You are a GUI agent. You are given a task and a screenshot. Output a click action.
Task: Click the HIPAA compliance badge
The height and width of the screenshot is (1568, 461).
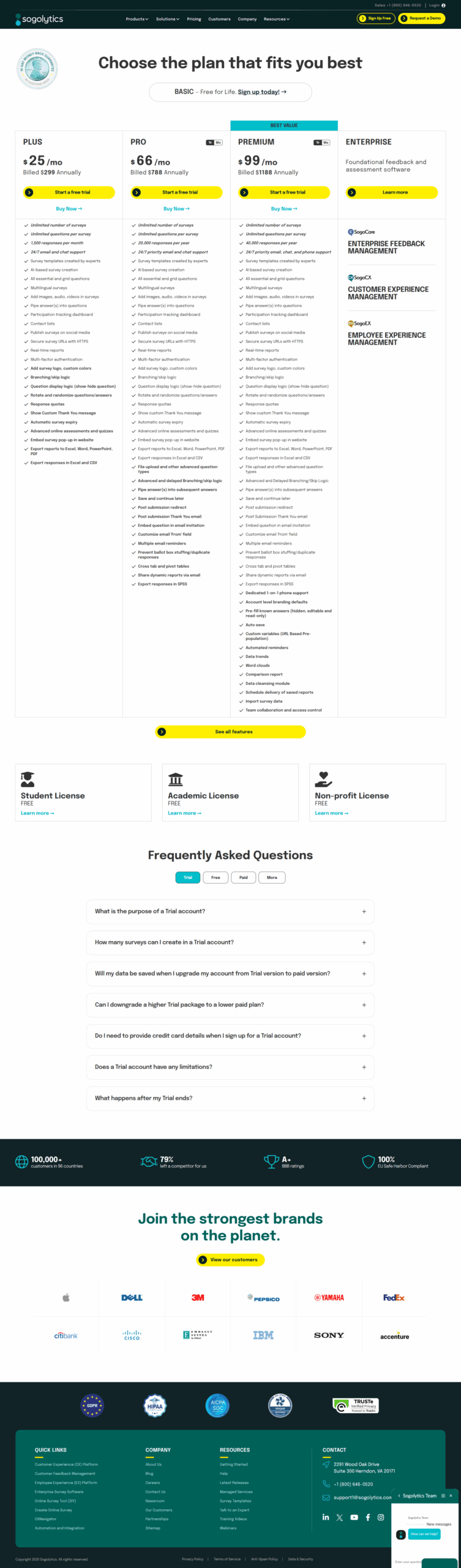click(x=155, y=1406)
